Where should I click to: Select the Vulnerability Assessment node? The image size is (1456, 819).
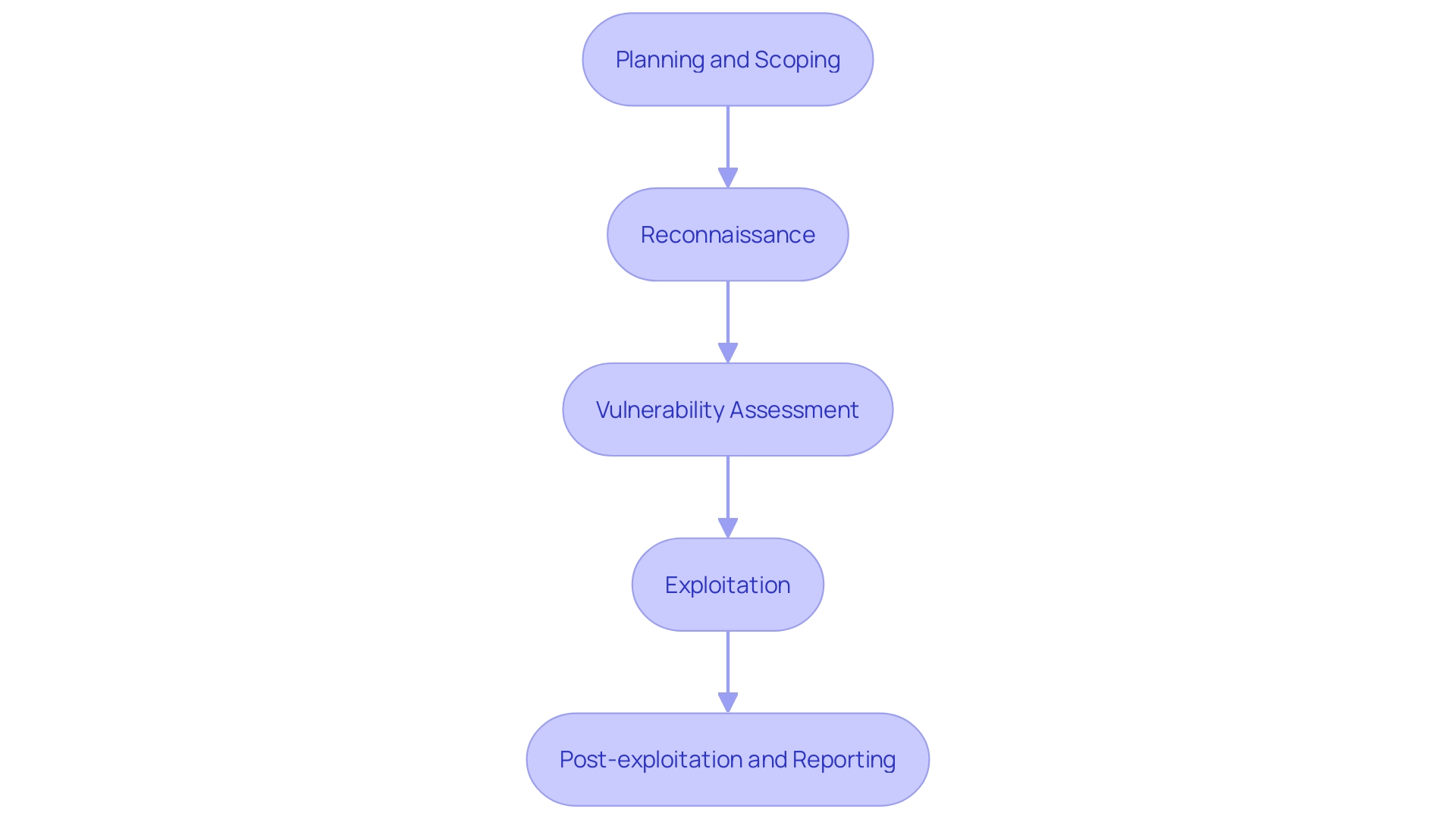727,409
